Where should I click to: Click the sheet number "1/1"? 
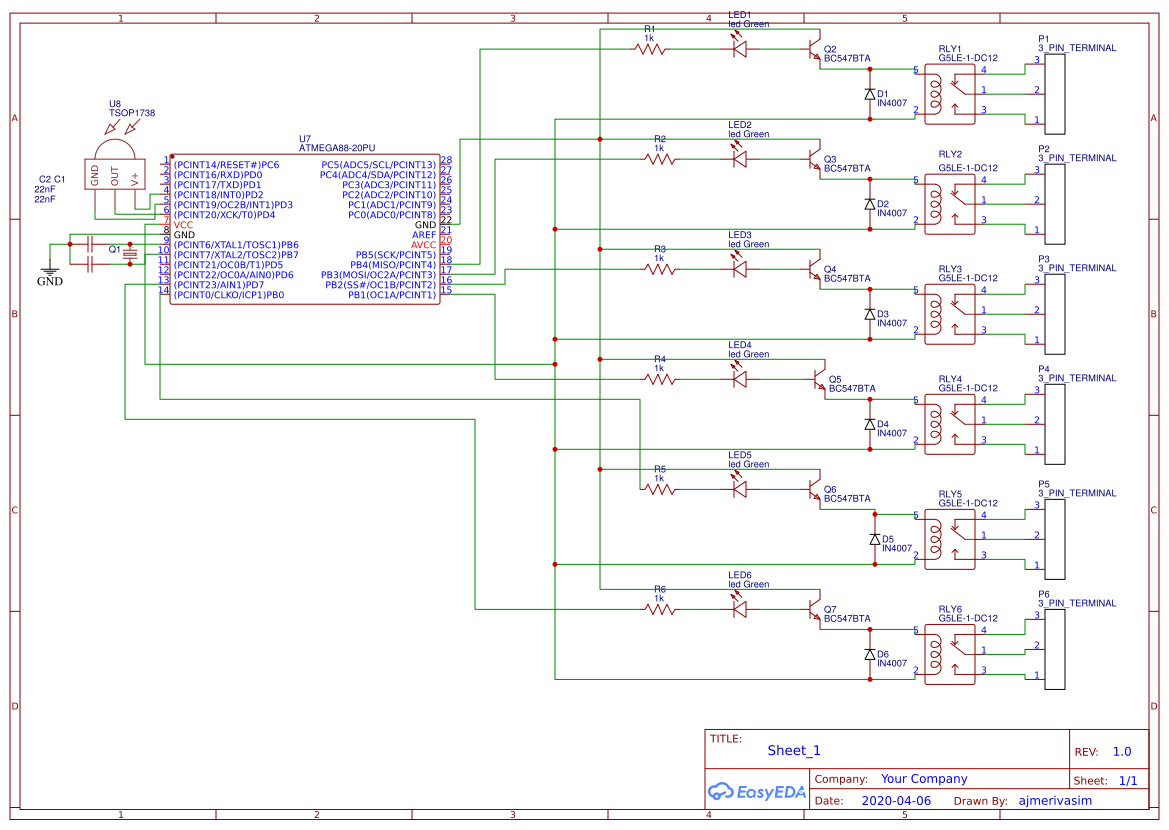pyautogui.click(x=1128, y=781)
